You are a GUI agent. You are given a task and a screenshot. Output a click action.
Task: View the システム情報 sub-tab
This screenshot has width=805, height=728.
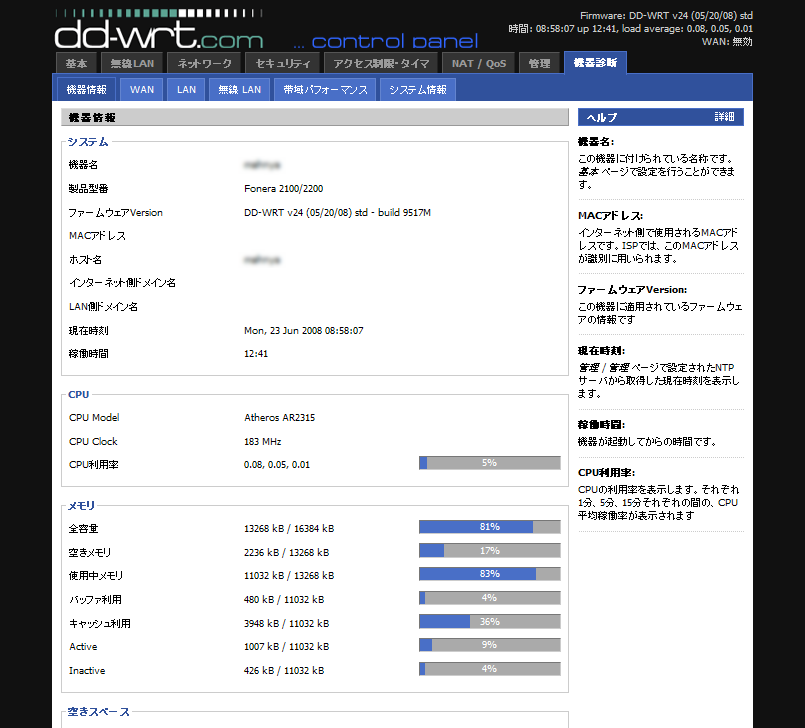coord(418,90)
